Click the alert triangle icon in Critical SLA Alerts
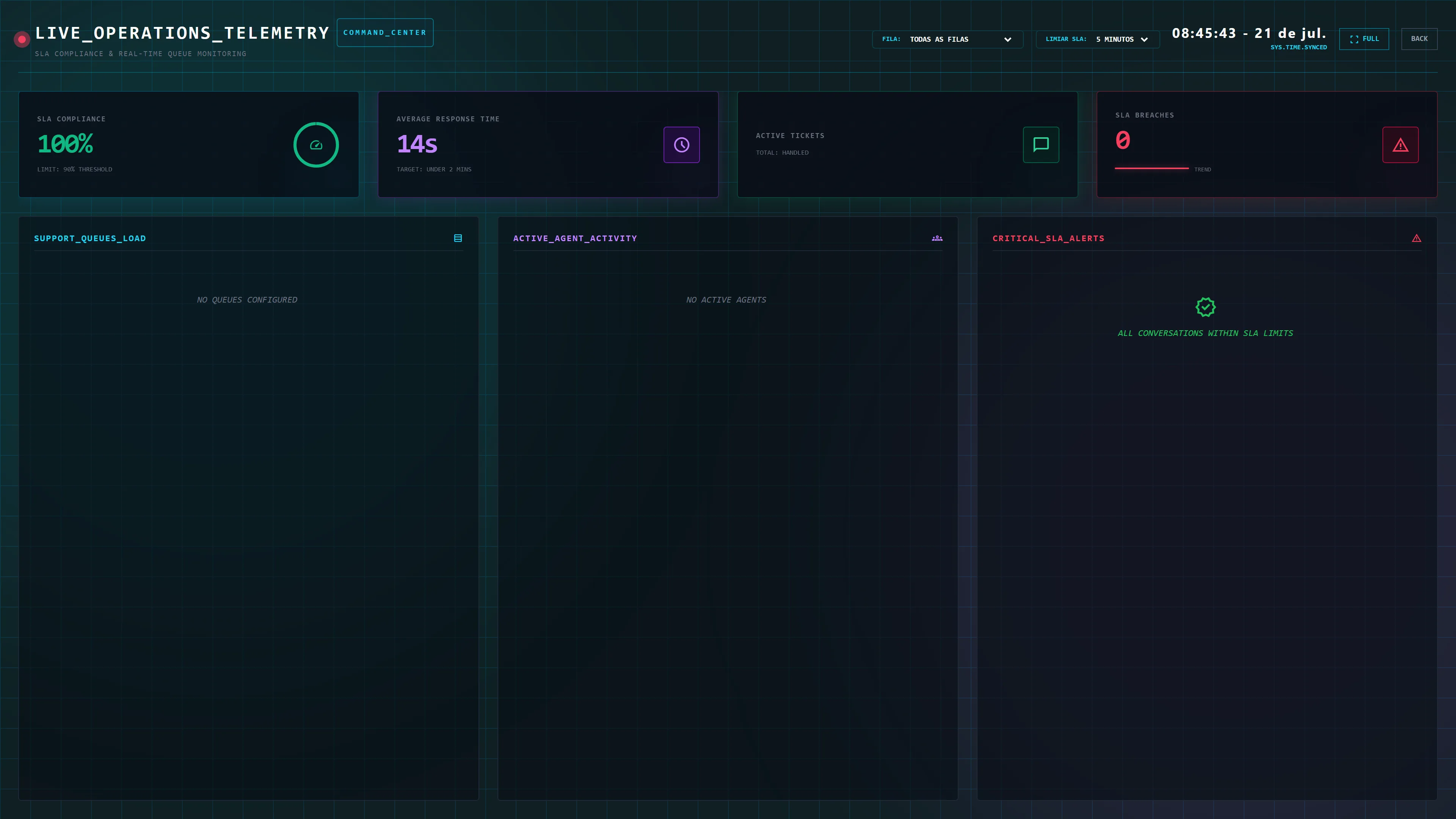 pos(1417,238)
